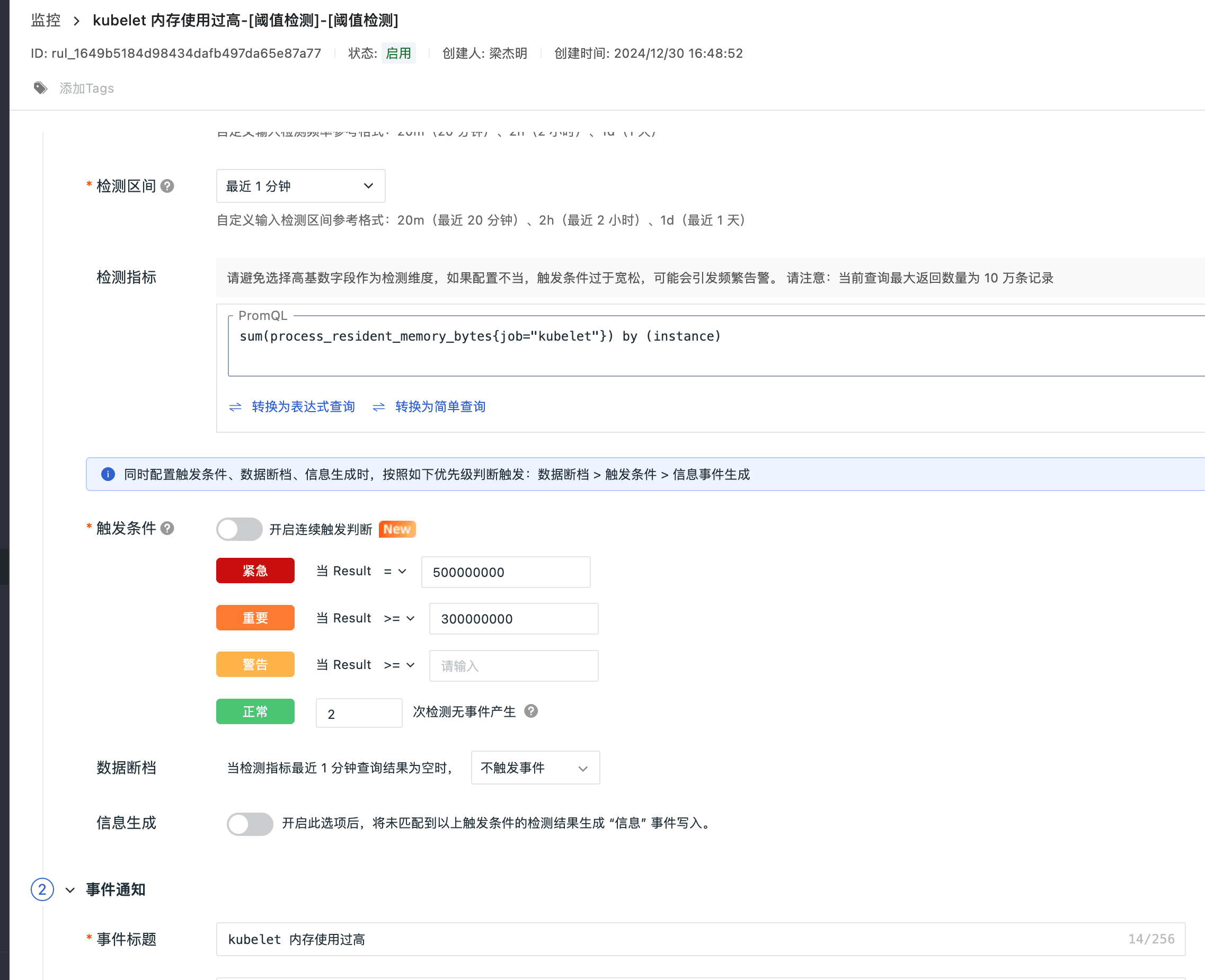Click the tag icon beside 添加Tags
The width and height of the screenshot is (1205, 980).
click(x=40, y=88)
